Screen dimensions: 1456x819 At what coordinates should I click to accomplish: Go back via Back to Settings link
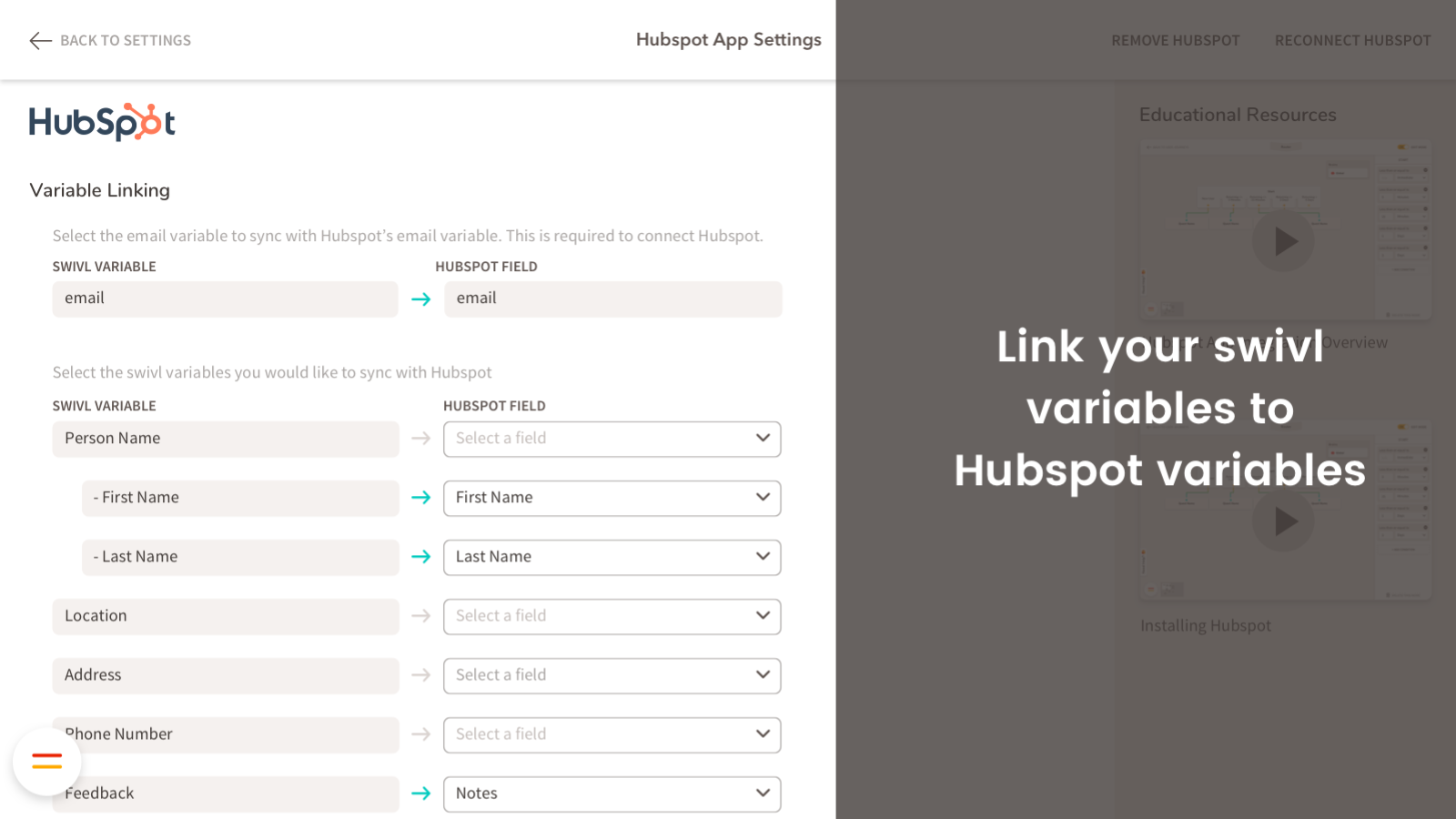pos(125,40)
